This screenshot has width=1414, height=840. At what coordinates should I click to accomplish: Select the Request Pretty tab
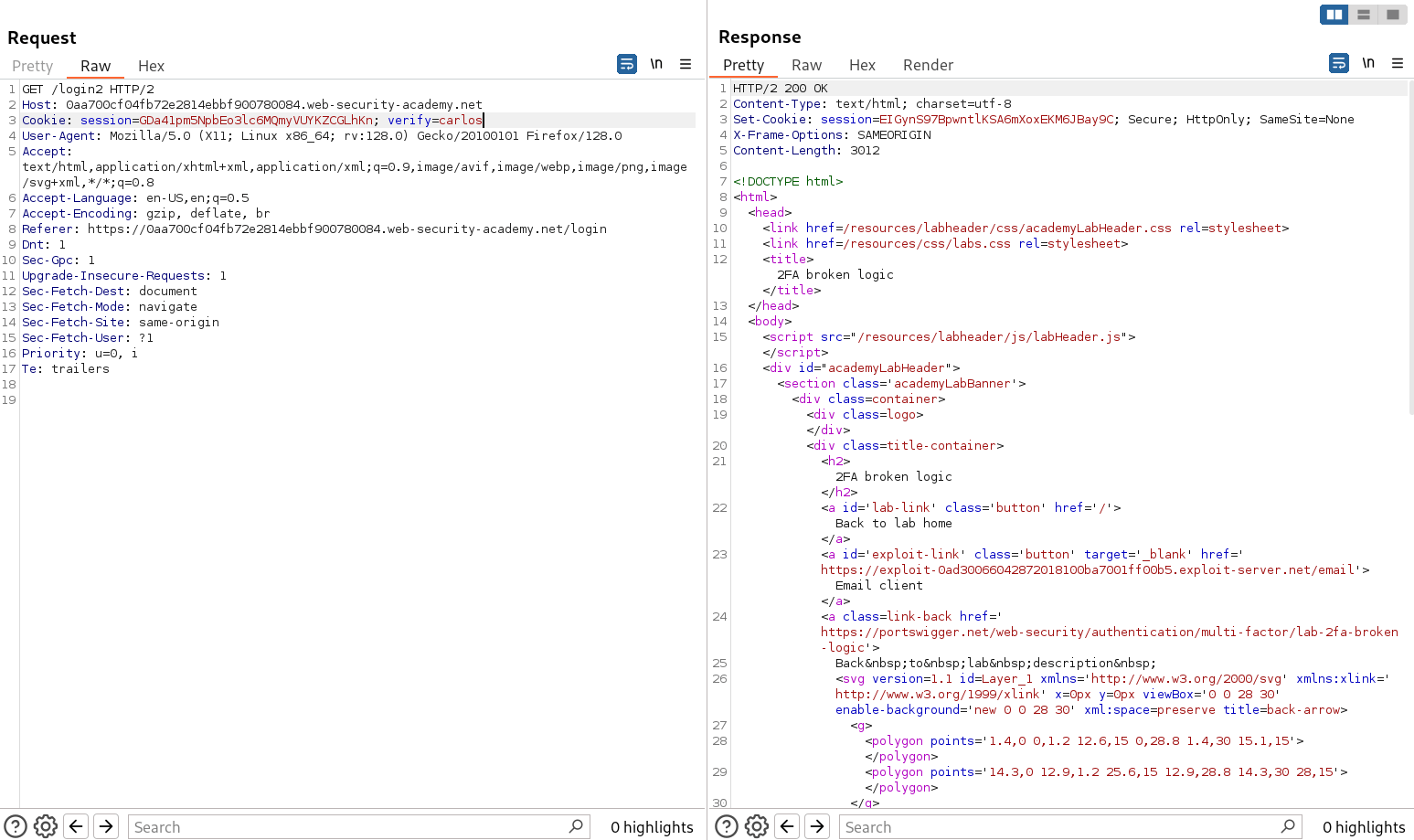[x=33, y=66]
